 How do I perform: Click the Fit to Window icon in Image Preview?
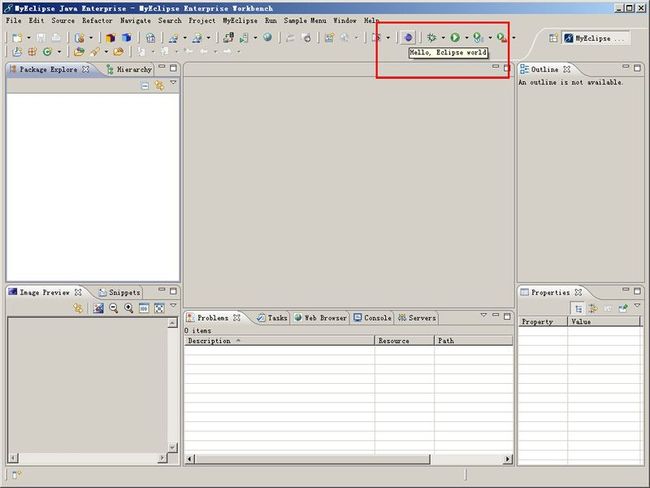tap(159, 308)
